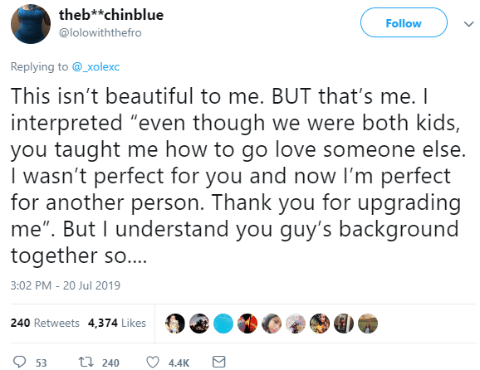This screenshot has width=480, height=370.
Task: Click the red and yellow liker avatar
Action: [x=247, y=323]
